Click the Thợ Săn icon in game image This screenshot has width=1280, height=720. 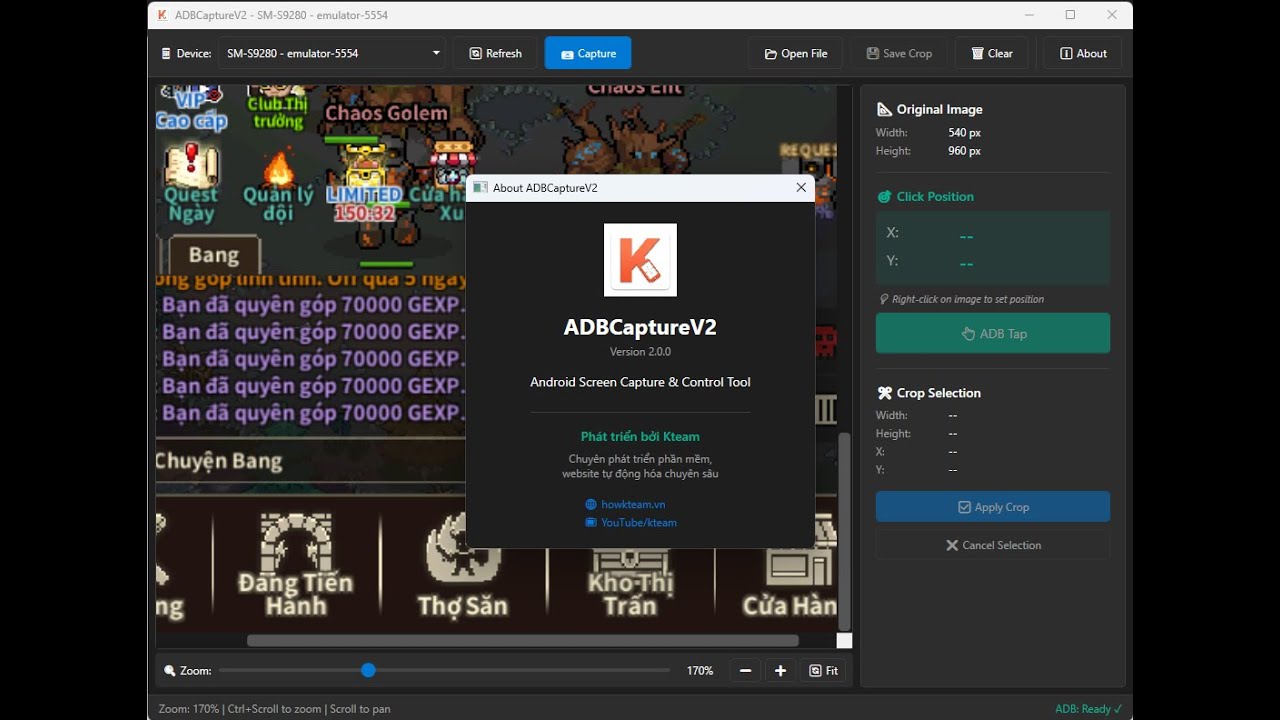pyautogui.click(x=462, y=550)
